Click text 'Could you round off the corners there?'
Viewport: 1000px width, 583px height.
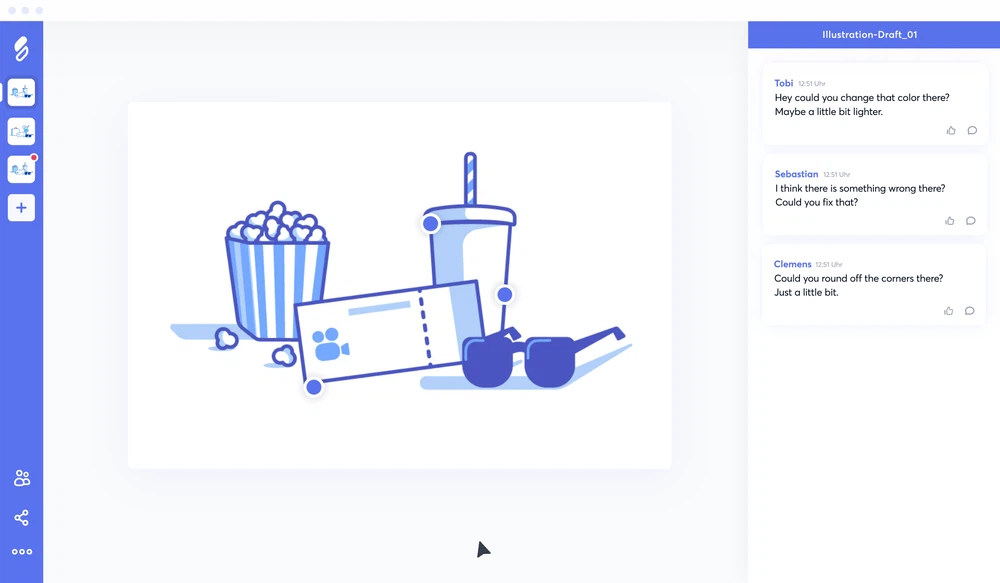pyautogui.click(x=858, y=278)
